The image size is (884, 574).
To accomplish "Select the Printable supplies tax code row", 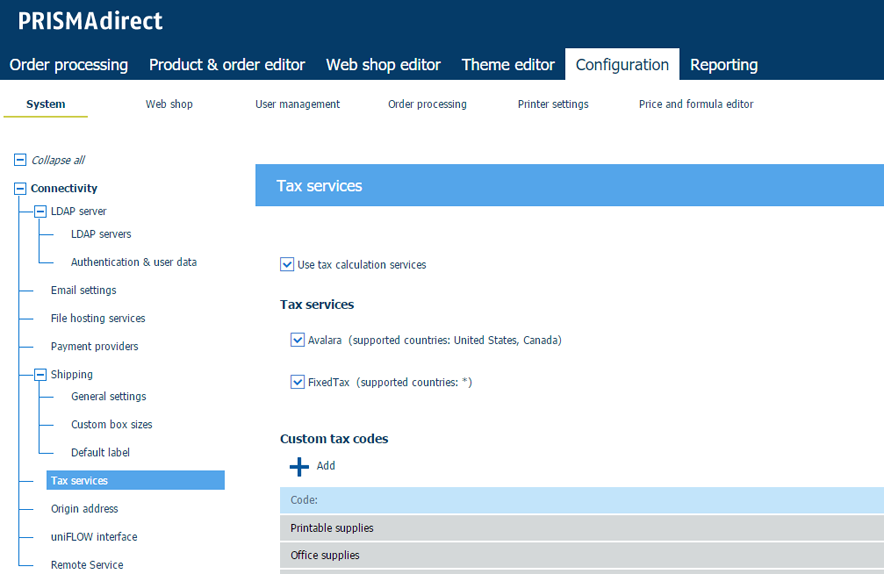I will click(x=580, y=528).
